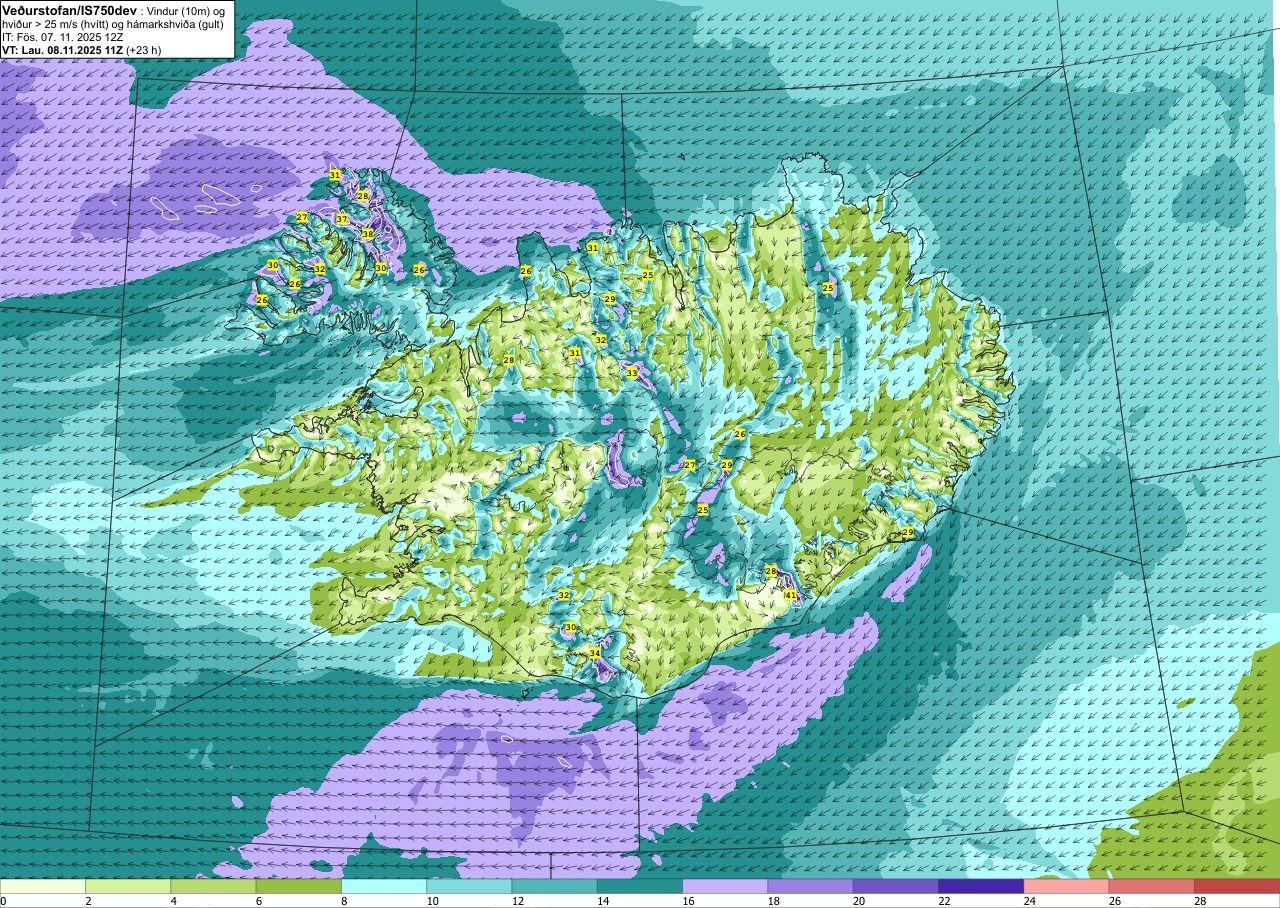Select the legend scale number 24
This screenshot has width=1280, height=908.
click(x=1029, y=900)
